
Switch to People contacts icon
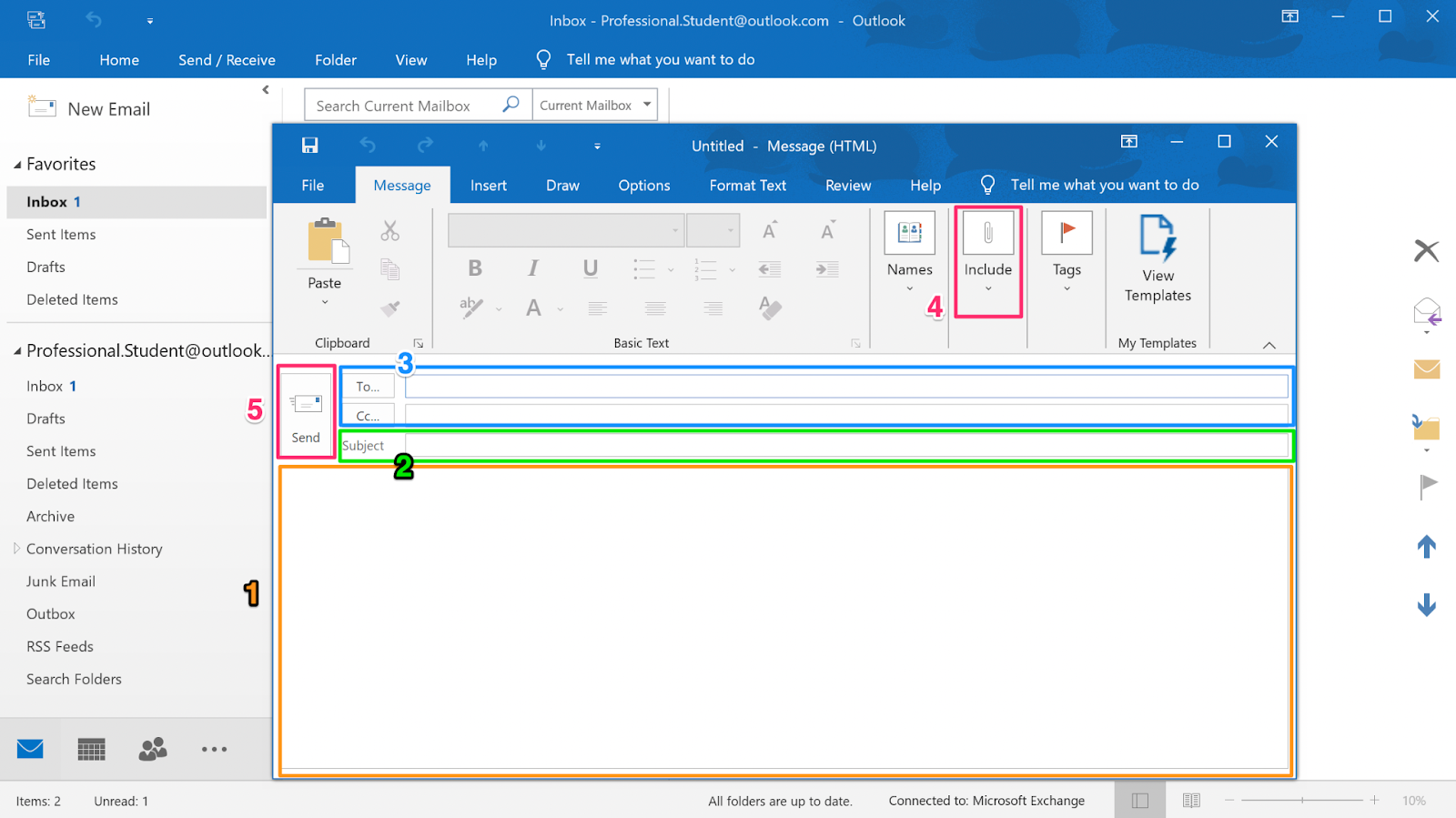pyautogui.click(x=153, y=749)
